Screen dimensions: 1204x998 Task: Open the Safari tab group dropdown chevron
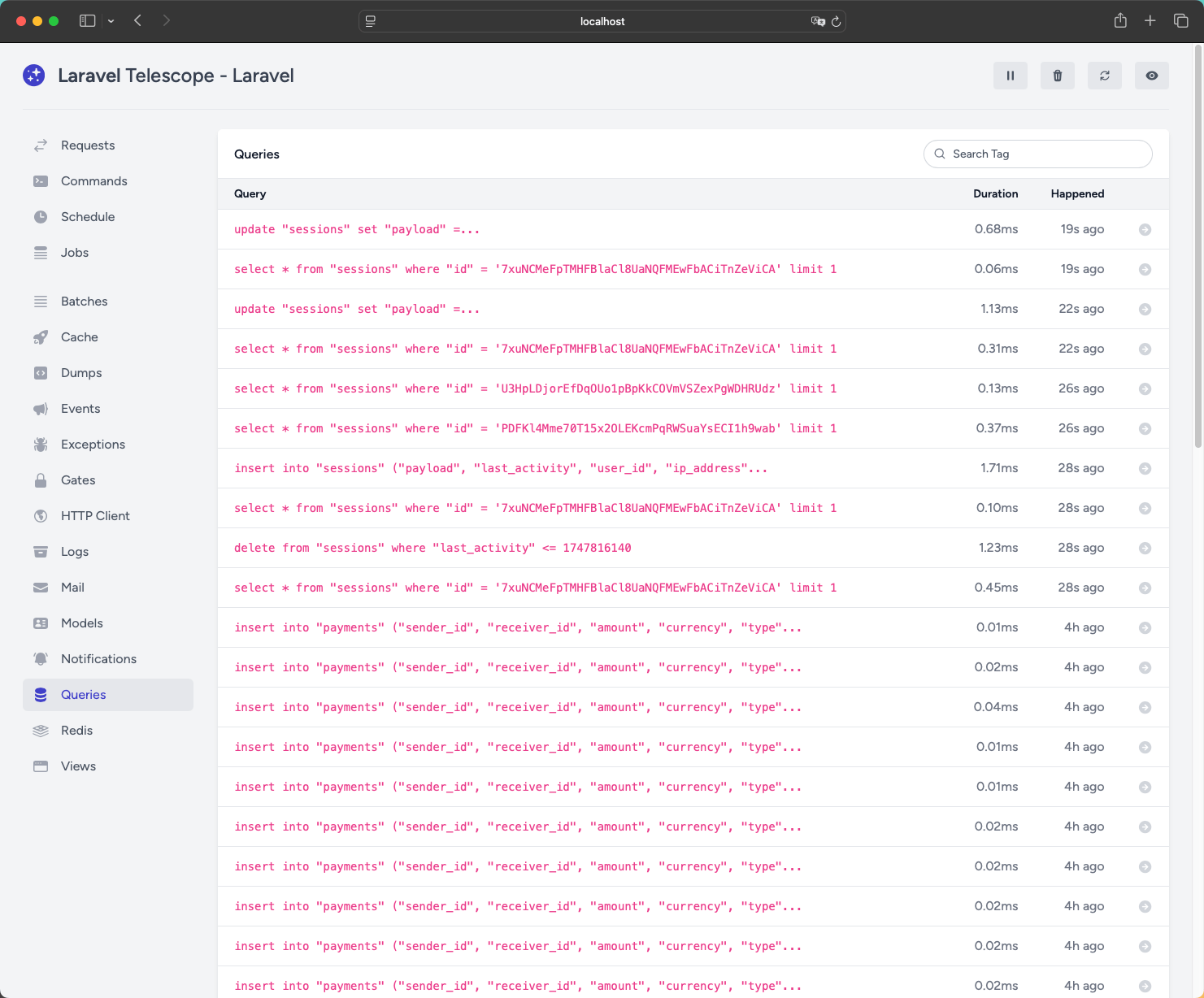111,21
